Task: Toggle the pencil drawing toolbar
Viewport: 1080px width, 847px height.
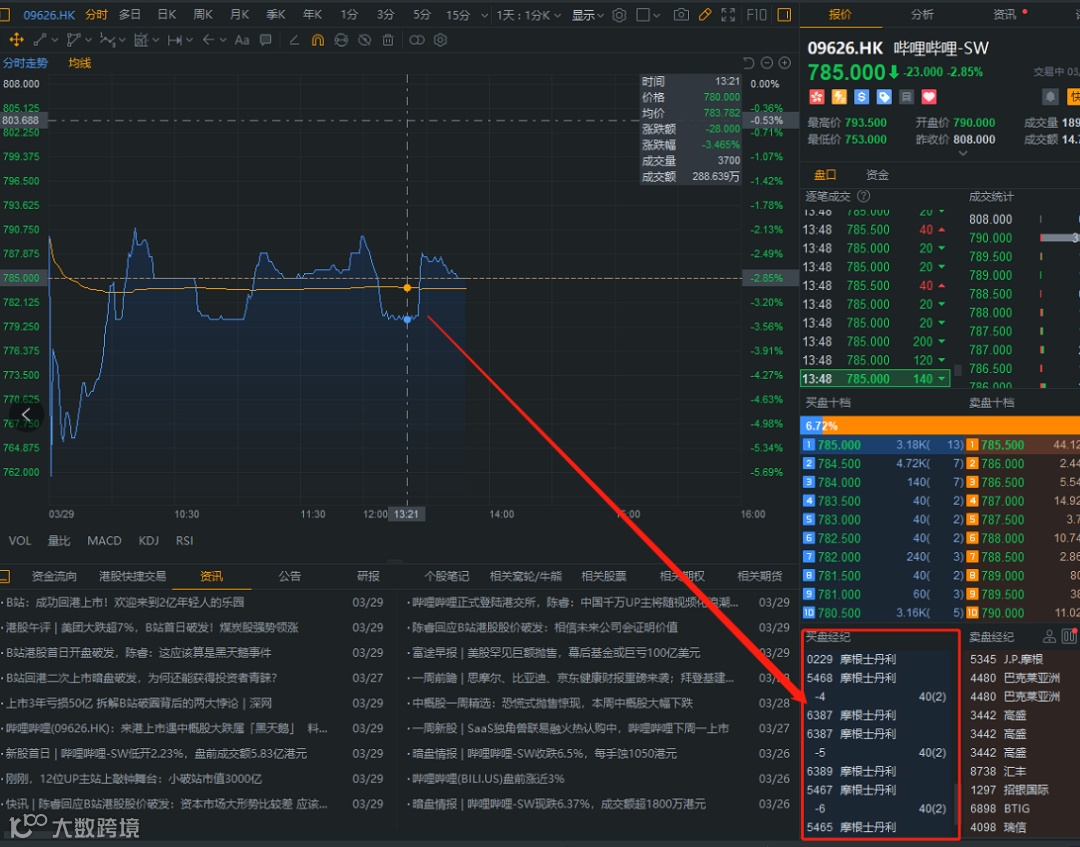Action: [x=705, y=14]
